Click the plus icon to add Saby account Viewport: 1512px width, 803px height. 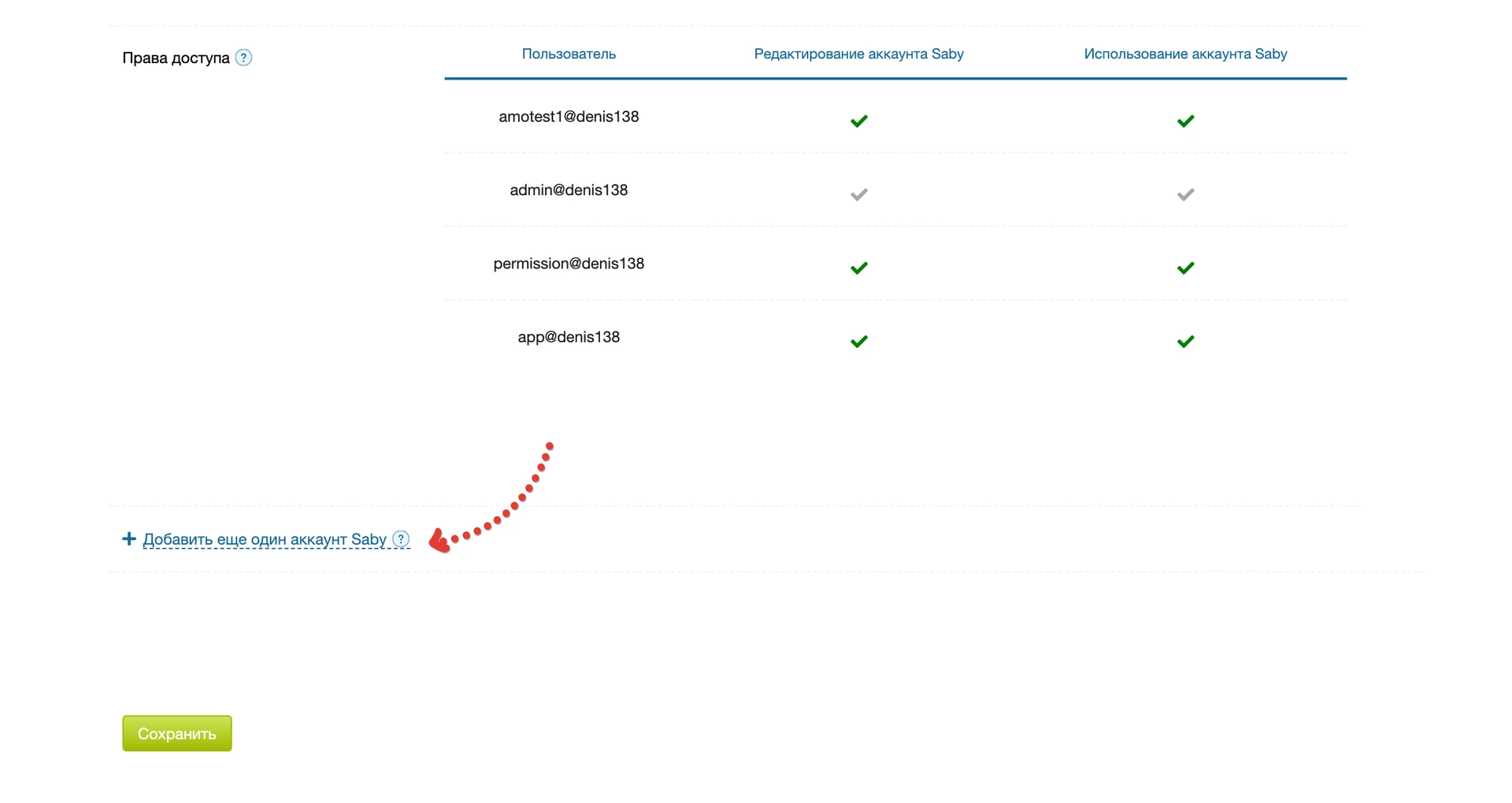pos(129,538)
